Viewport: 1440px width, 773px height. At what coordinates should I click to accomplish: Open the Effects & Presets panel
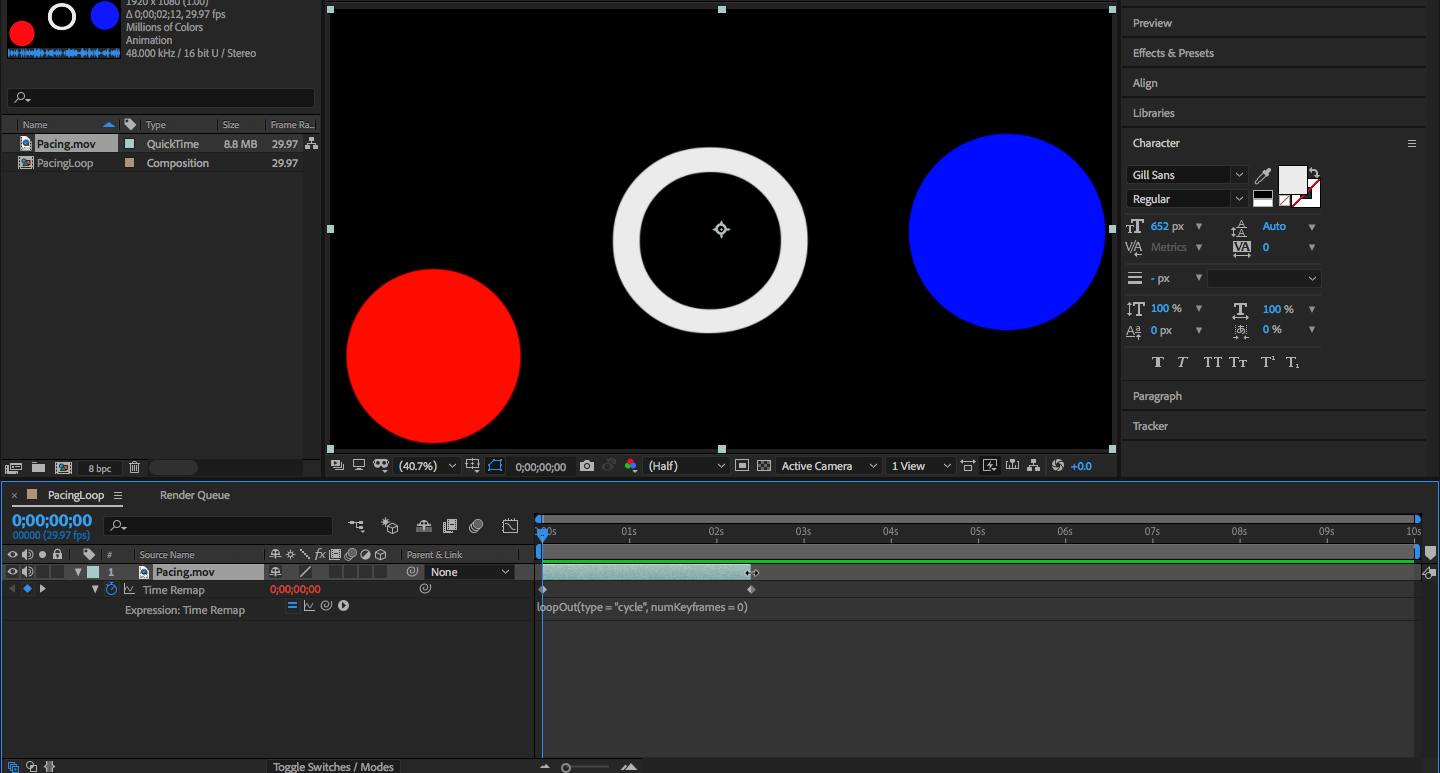[1173, 53]
